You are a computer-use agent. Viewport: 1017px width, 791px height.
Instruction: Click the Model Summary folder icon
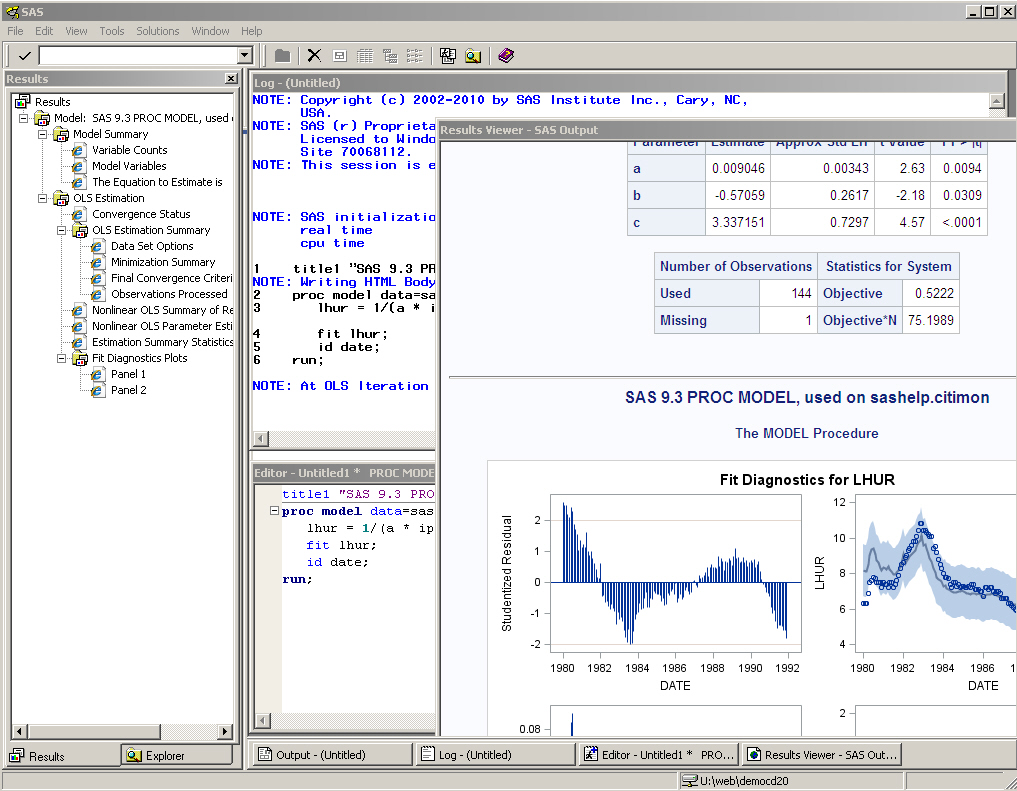[x=61, y=134]
